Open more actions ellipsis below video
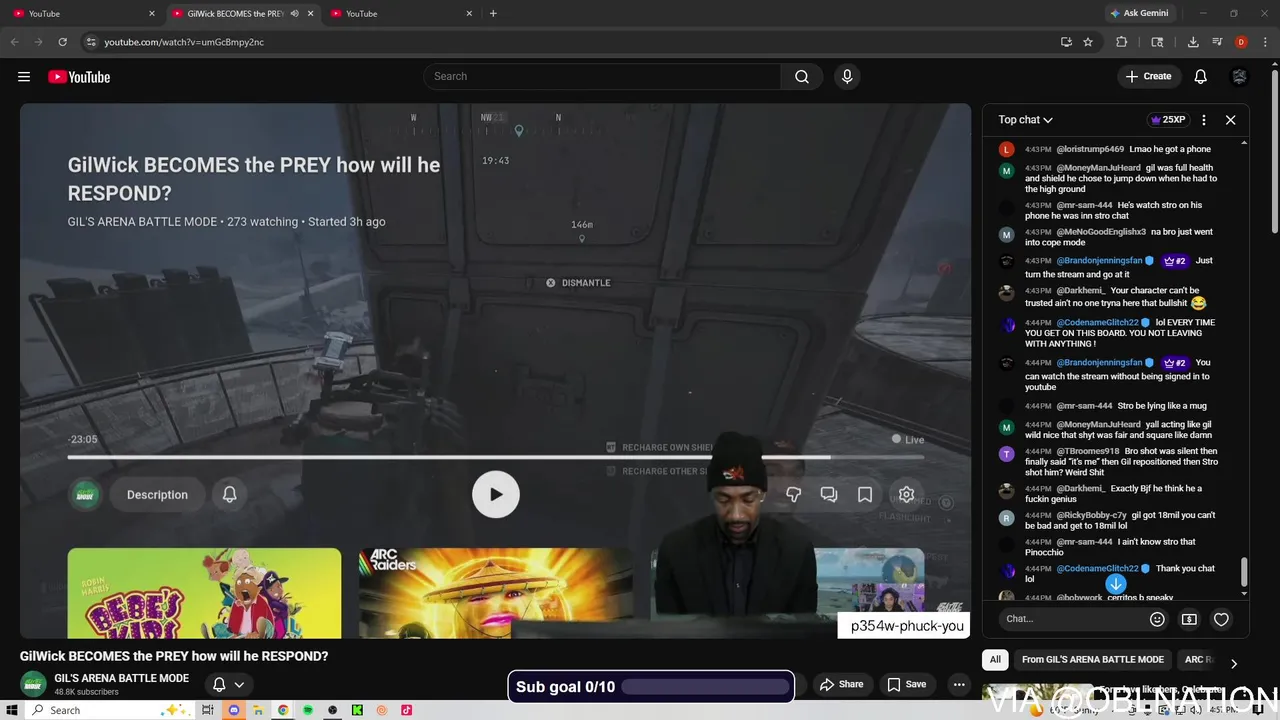Viewport: 1280px width, 720px height. pos(959,684)
